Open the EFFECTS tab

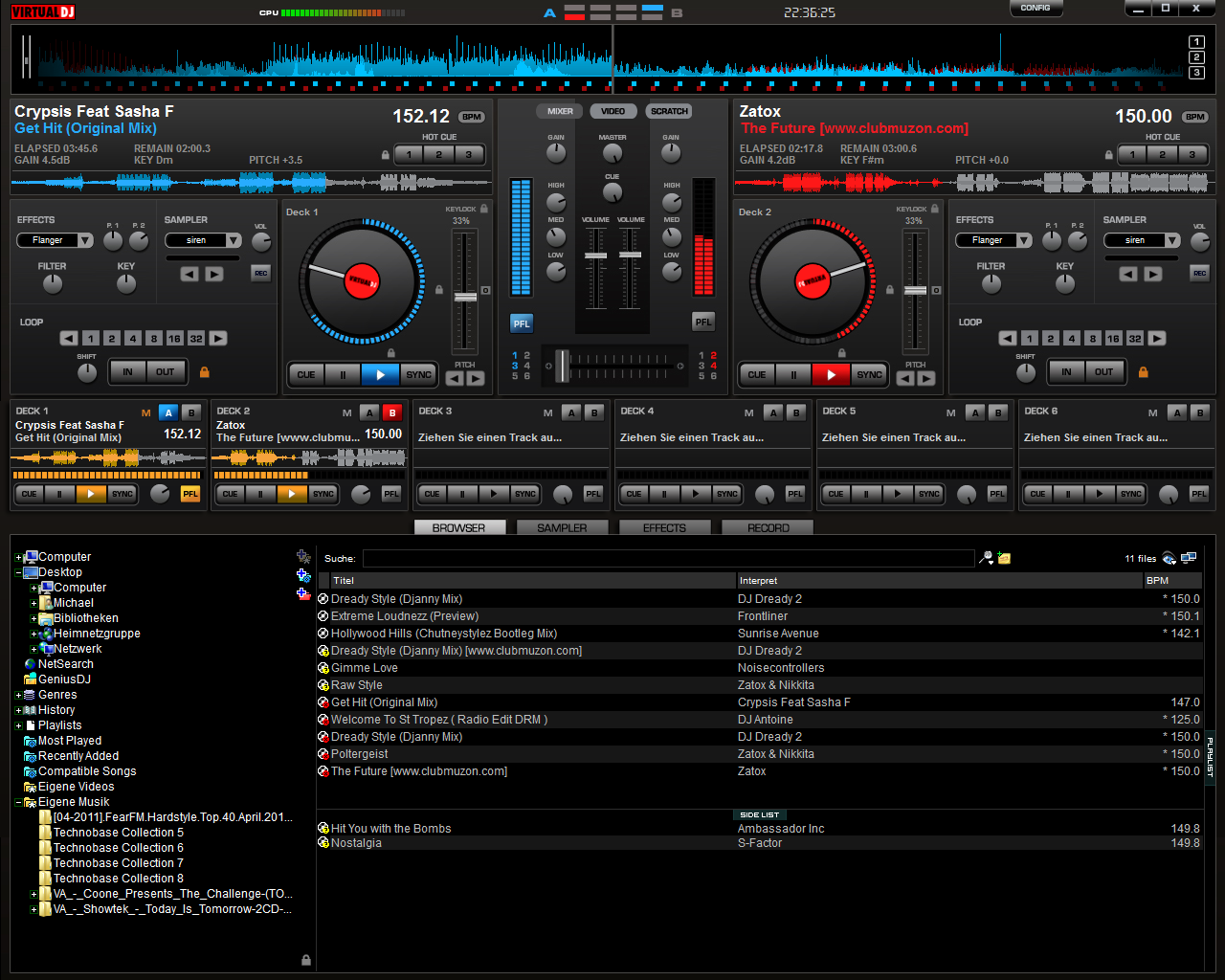click(x=664, y=527)
